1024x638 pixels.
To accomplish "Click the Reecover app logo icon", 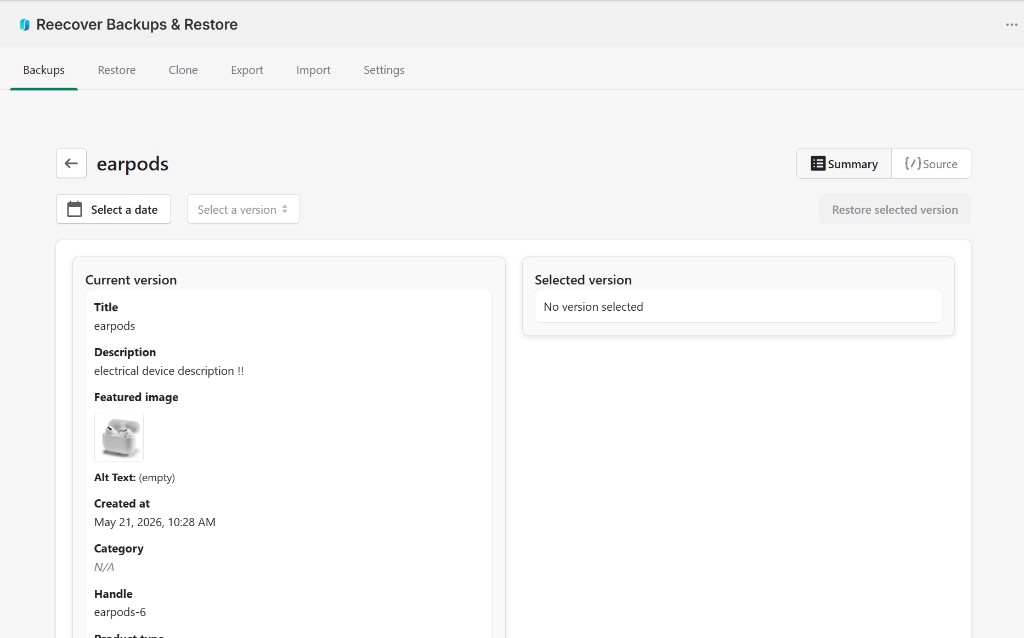I will pos(24,25).
